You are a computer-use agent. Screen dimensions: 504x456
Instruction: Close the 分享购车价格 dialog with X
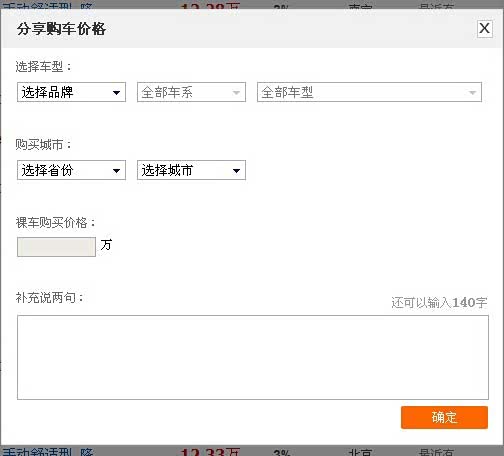click(x=484, y=29)
